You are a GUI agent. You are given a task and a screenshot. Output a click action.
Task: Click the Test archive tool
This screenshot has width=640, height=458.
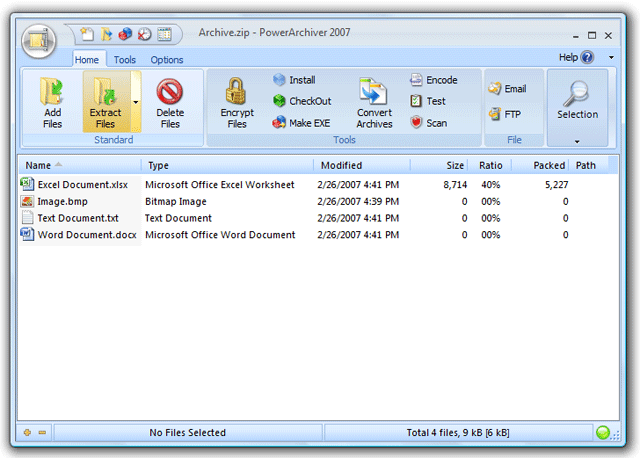point(427,101)
